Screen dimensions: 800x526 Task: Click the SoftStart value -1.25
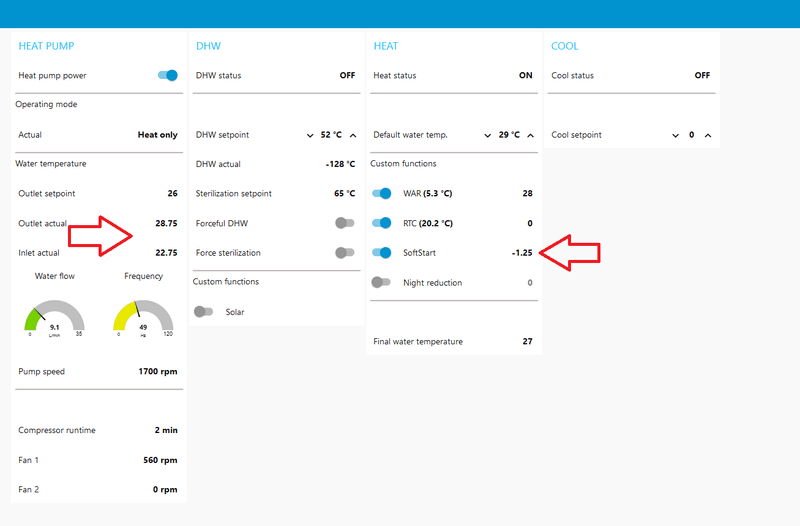[x=522, y=253]
